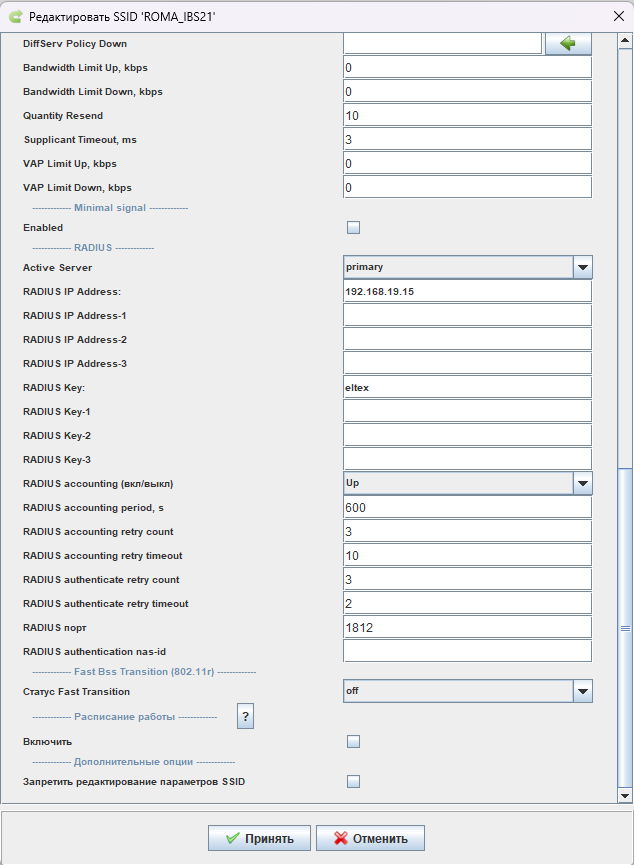This screenshot has width=634, height=865.
Task: Enable the Minimal signal checkbox
Action: pyautogui.click(x=353, y=227)
